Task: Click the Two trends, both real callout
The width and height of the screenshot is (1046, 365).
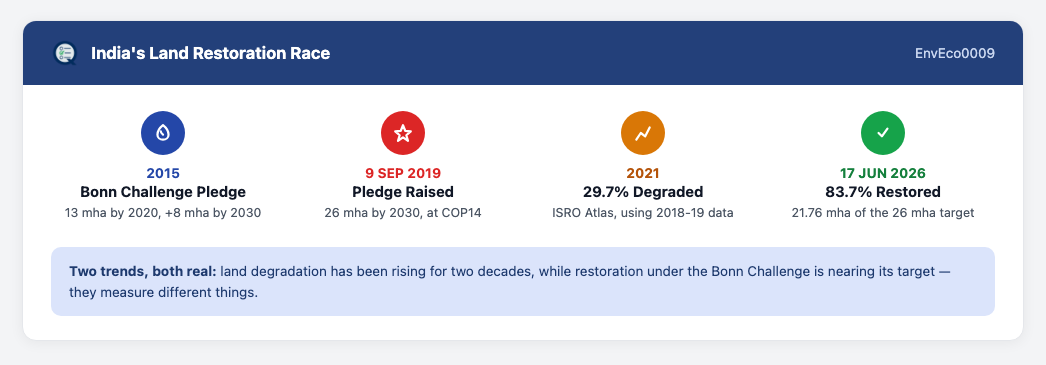Action: (x=523, y=282)
